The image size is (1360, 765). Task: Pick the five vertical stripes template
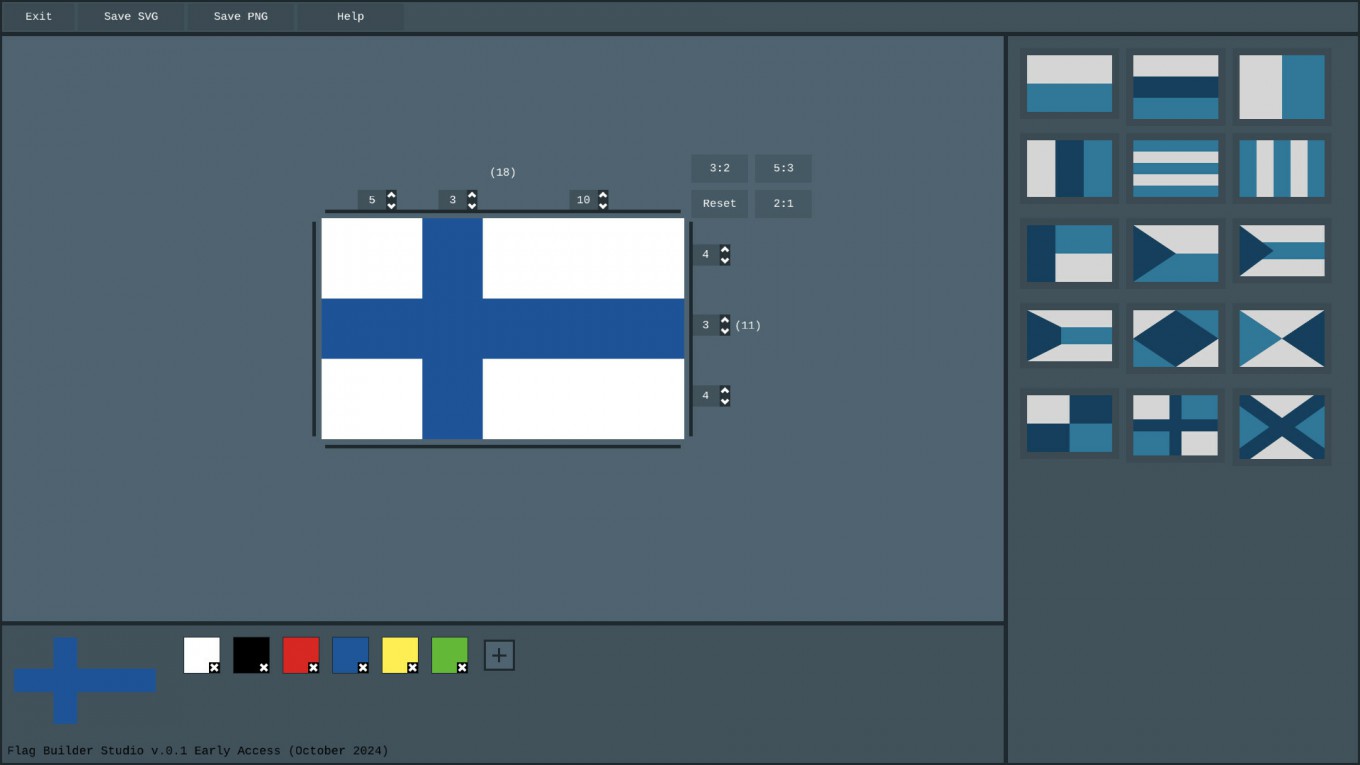point(1281,168)
